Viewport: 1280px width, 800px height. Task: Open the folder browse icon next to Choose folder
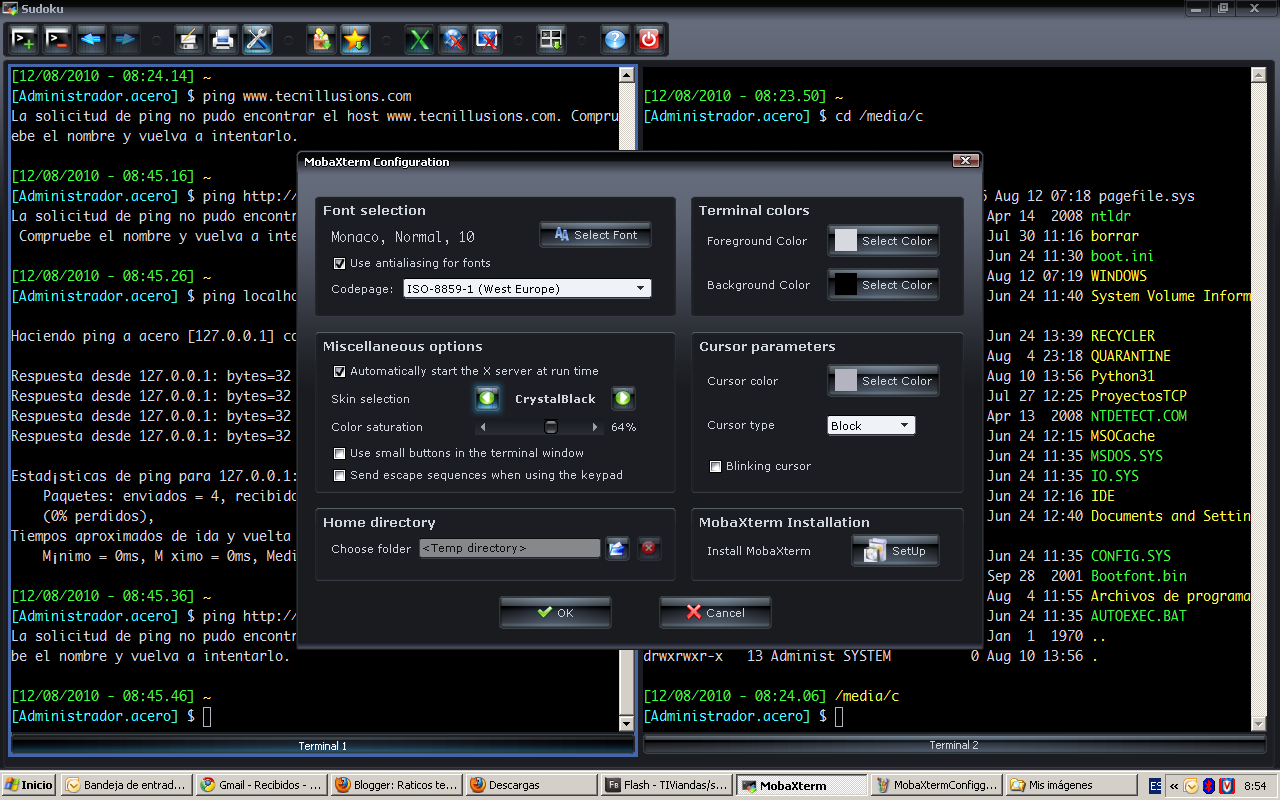coord(617,548)
